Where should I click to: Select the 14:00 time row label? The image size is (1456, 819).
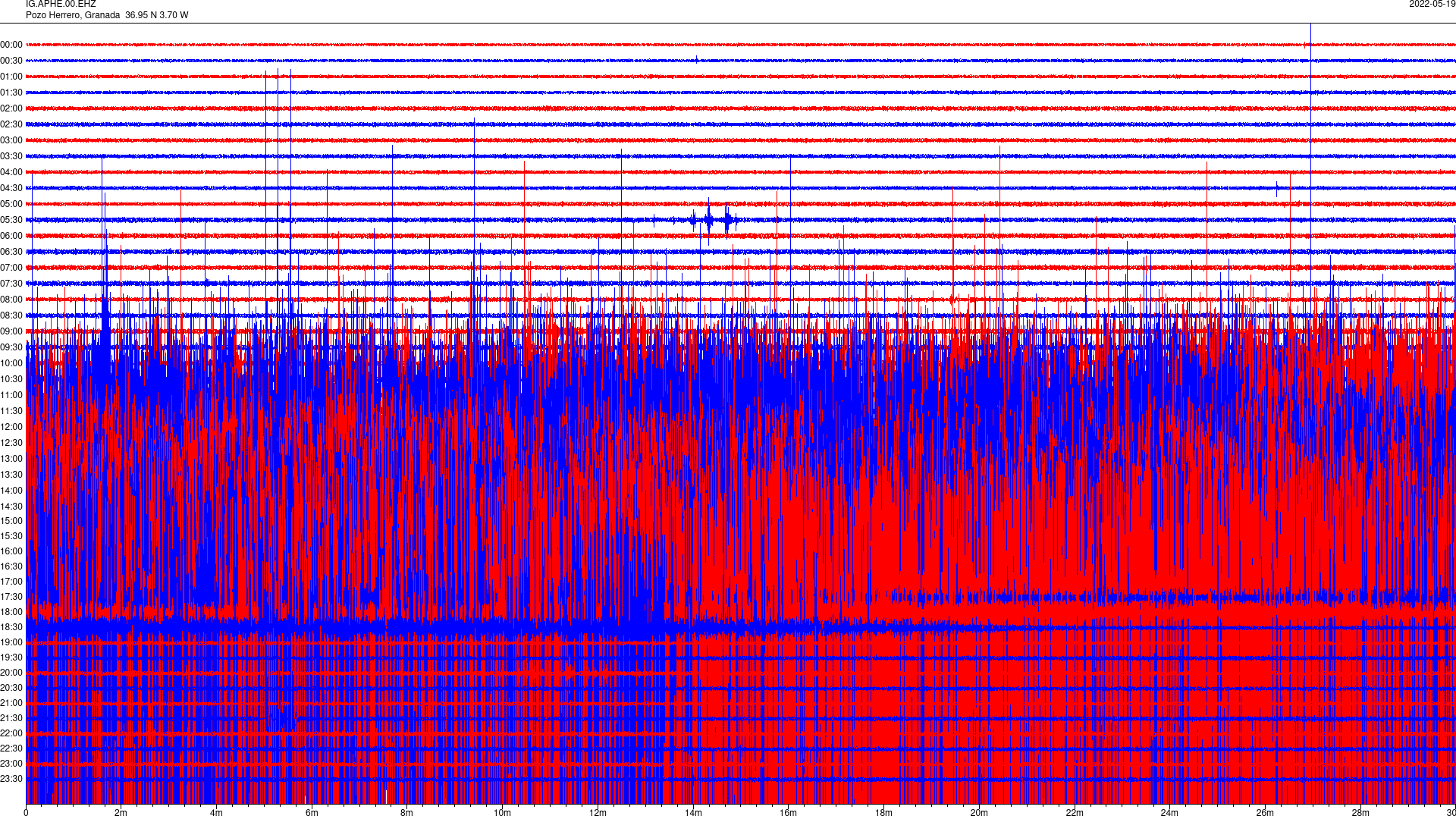(x=11, y=491)
